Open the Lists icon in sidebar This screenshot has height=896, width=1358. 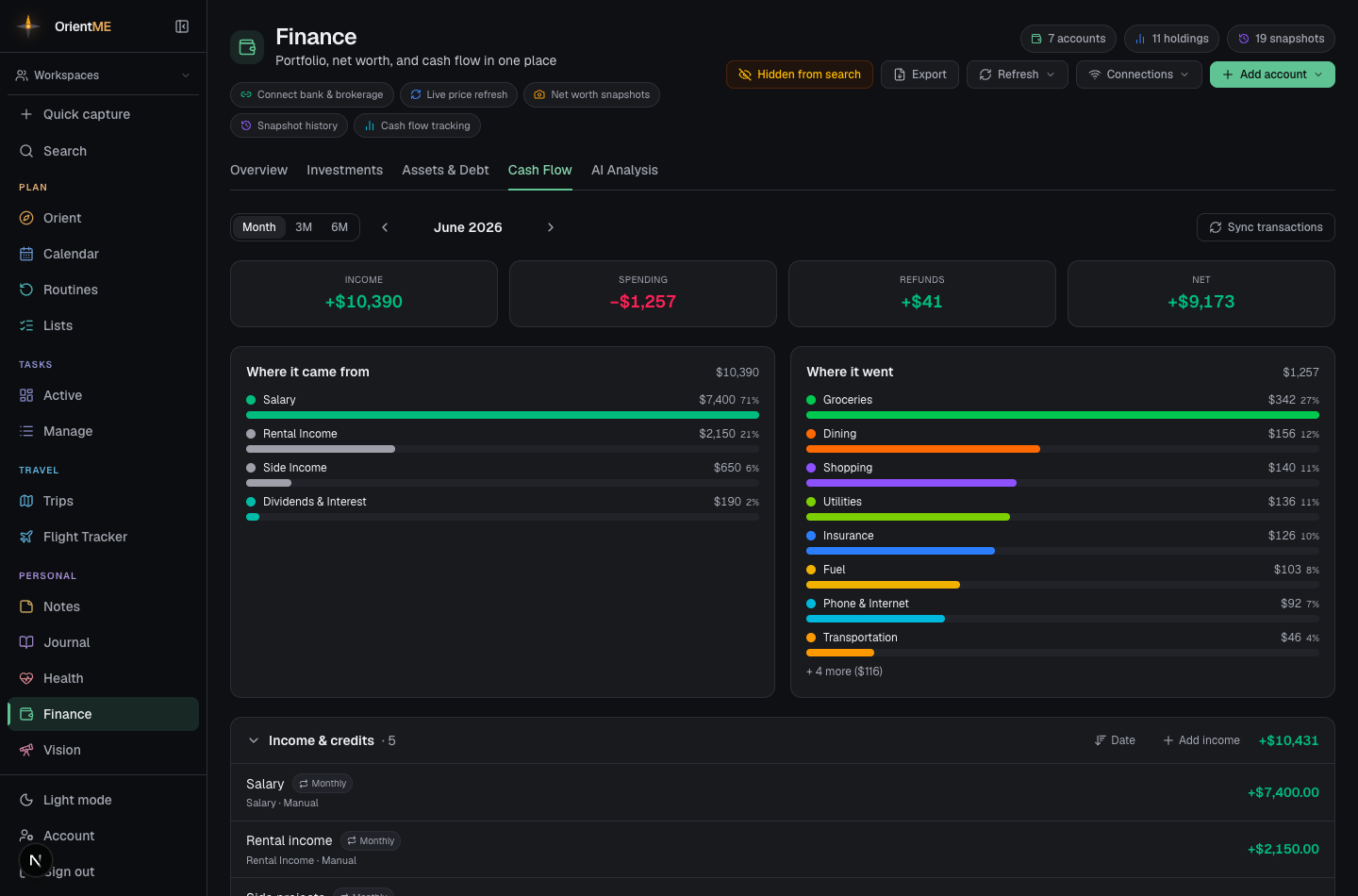click(26, 325)
